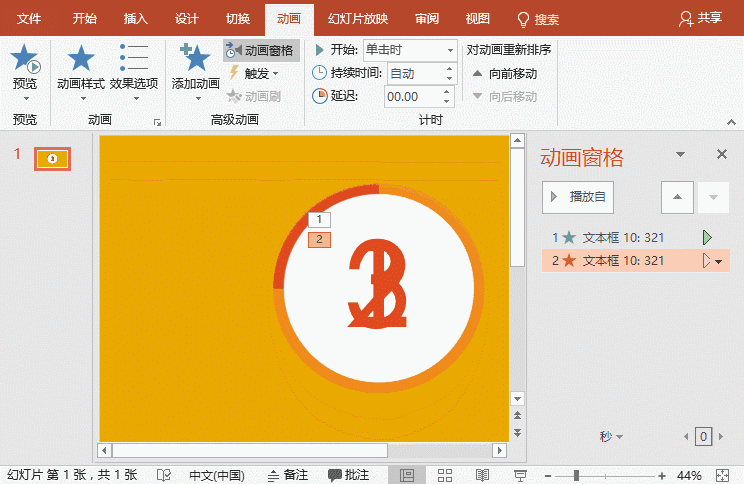Switch to the 切换 transitions tab
The image size is (744, 484).
click(238, 19)
